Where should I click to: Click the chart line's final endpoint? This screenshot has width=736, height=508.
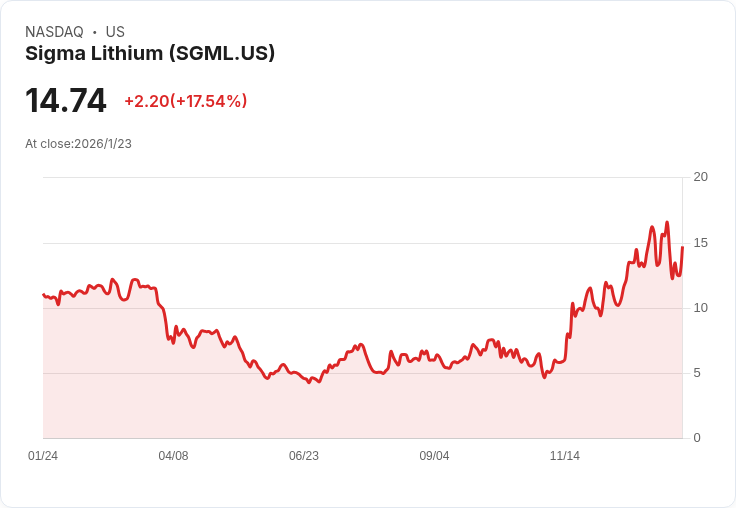[x=682, y=247]
